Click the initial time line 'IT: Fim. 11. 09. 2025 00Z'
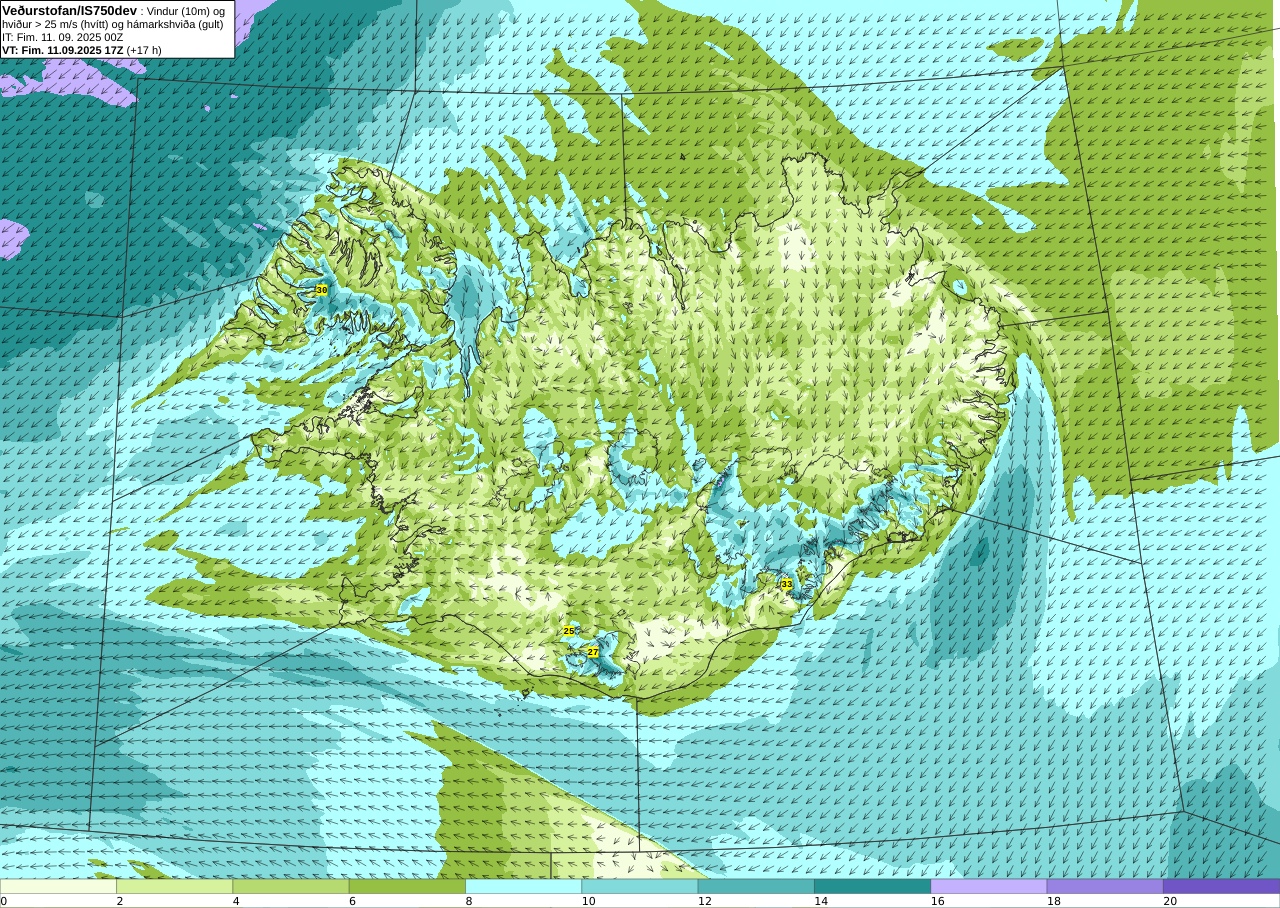The width and height of the screenshot is (1280, 908). pos(63,37)
